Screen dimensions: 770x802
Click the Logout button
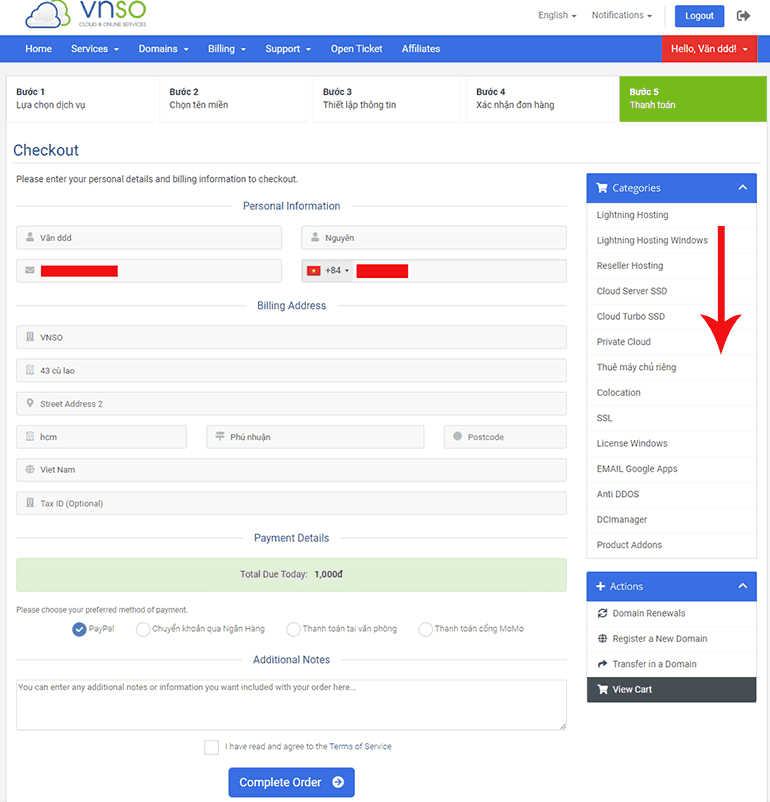point(699,16)
